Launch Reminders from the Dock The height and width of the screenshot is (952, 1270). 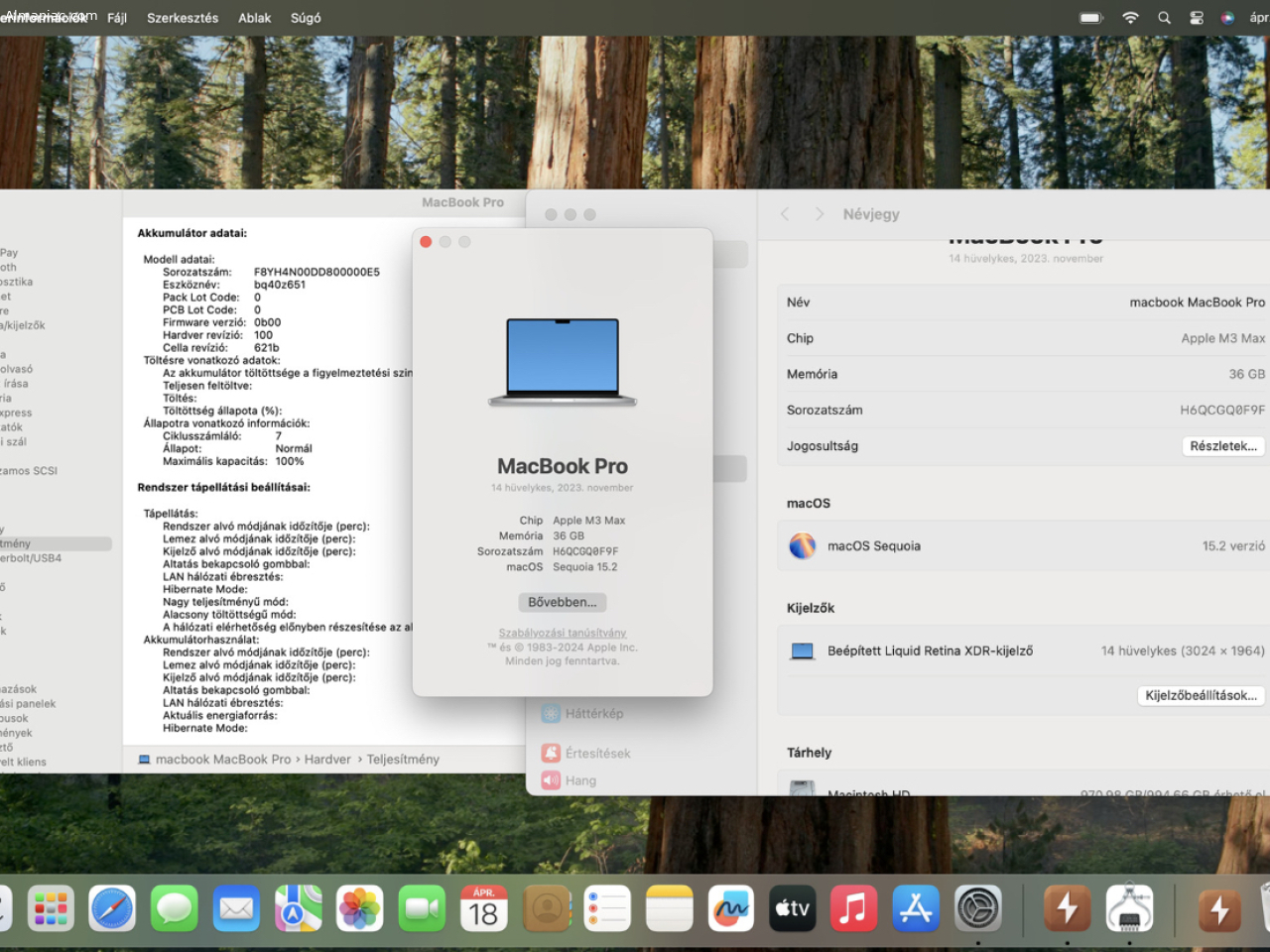(x=608, y=908)
